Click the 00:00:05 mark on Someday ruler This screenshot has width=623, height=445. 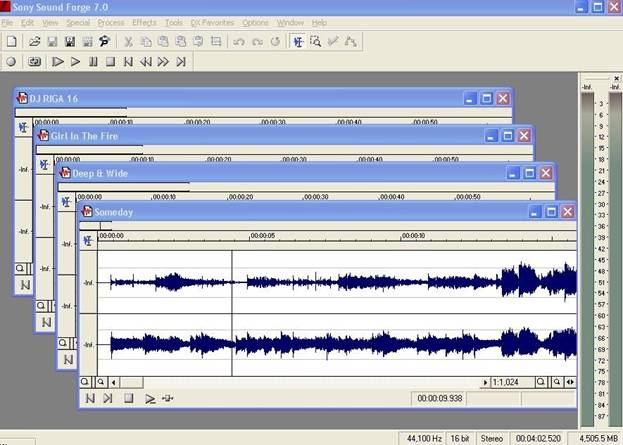click(x=262, y=236)
